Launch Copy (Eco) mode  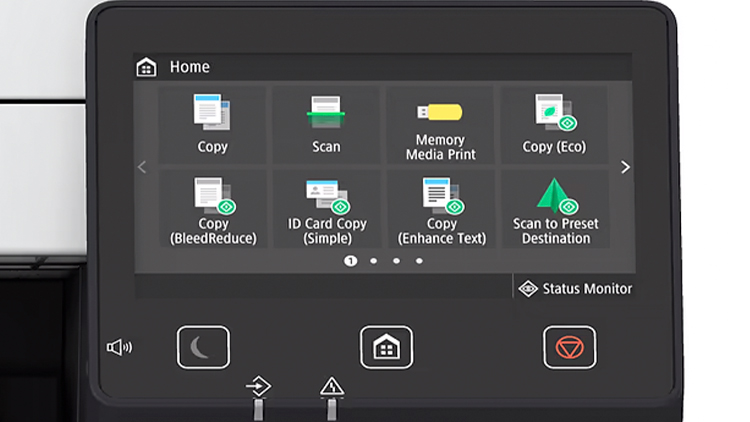554,124
